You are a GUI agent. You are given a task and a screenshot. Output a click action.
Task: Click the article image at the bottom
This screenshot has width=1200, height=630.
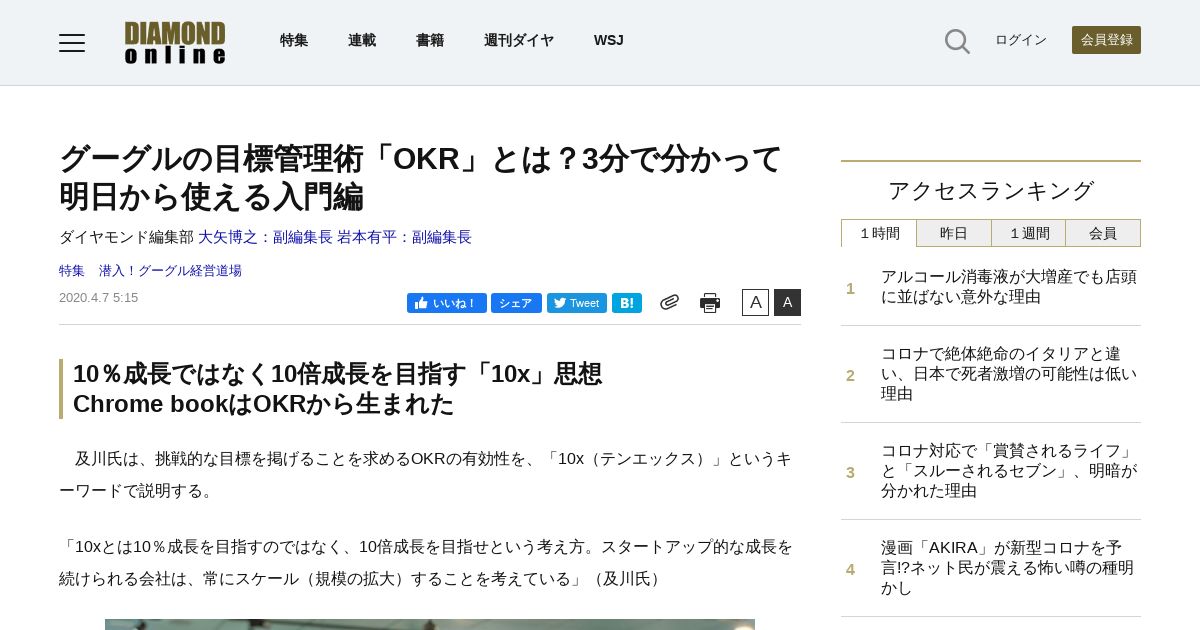click(x=430, y=624)
